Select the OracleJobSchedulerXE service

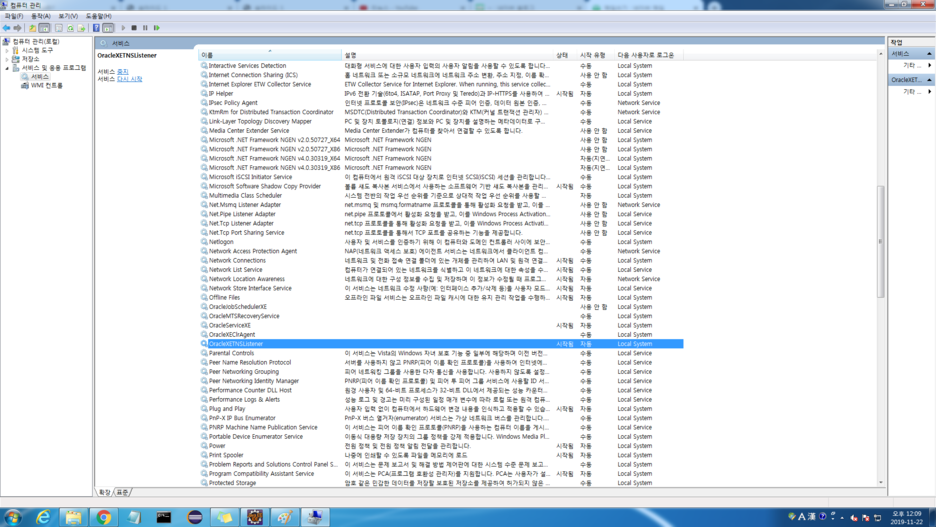click(441, 307)
